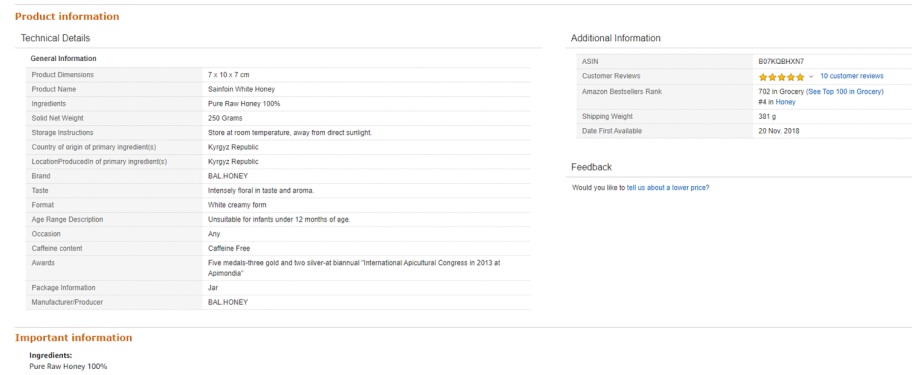Select the ASIN value B07KQBHXN7
920x375 pixels.
click(781, 62)
